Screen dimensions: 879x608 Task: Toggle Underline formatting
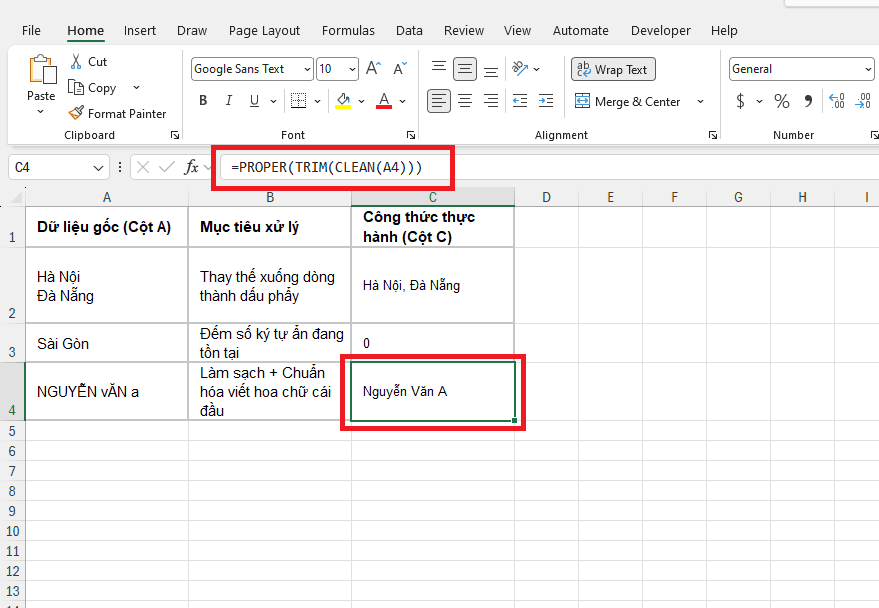coord(255,101)
